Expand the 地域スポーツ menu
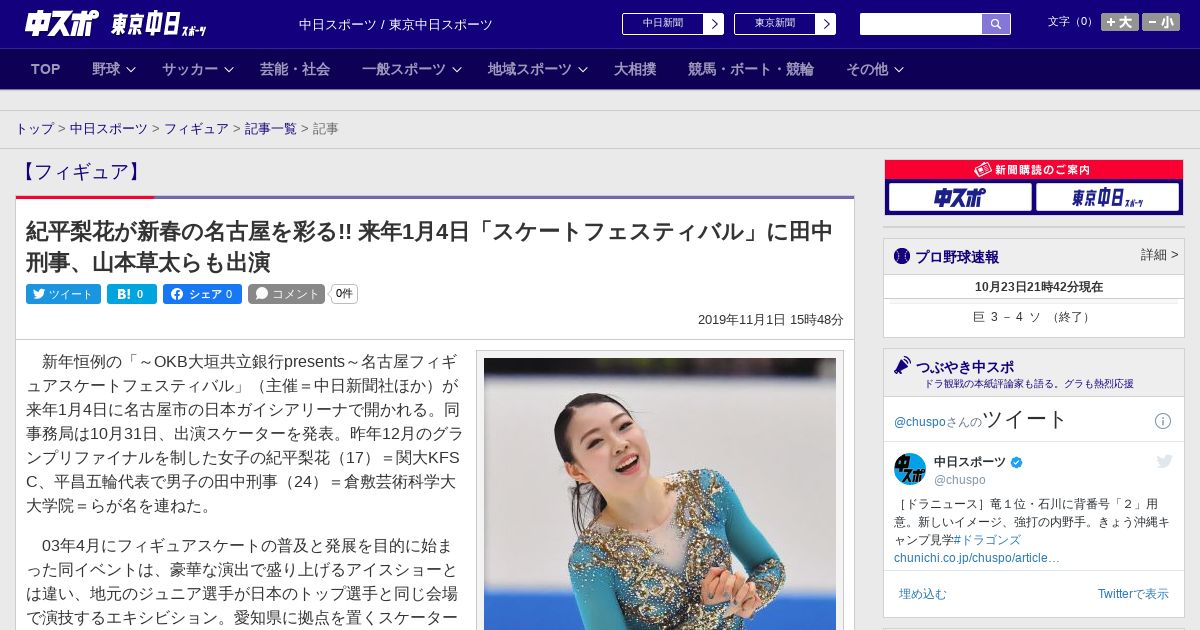The image size is (1200, 630). click(538, 69)
